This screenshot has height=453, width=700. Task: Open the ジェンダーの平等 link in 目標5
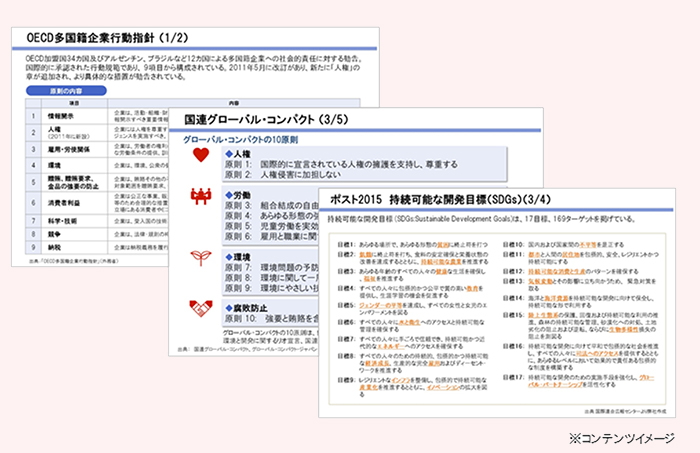[380, 305]
